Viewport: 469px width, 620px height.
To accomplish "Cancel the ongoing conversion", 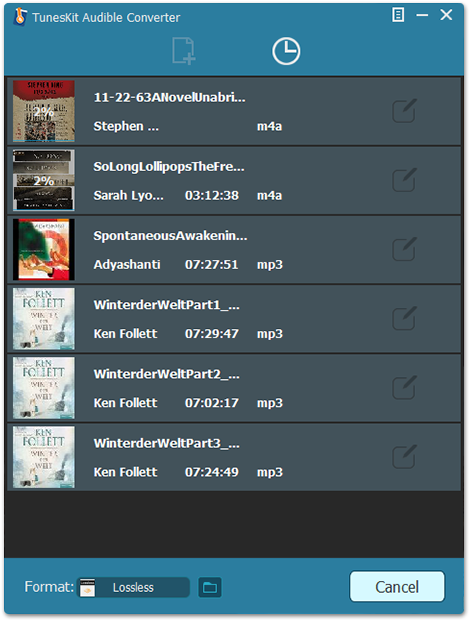I will (x=397, y=587).
